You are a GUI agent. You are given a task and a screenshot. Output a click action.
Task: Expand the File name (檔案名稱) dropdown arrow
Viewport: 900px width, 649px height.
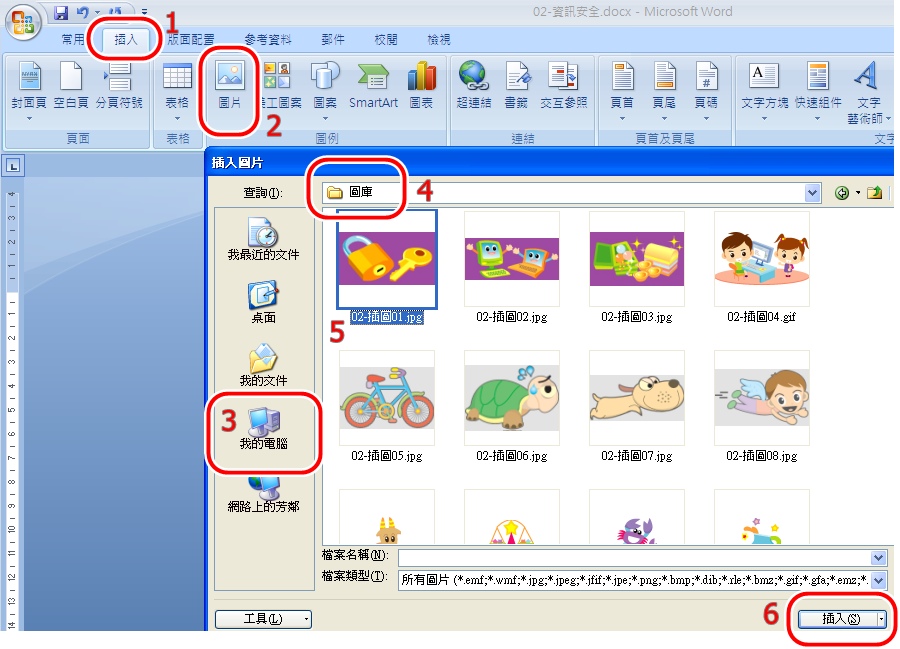(x=878, y=557)
